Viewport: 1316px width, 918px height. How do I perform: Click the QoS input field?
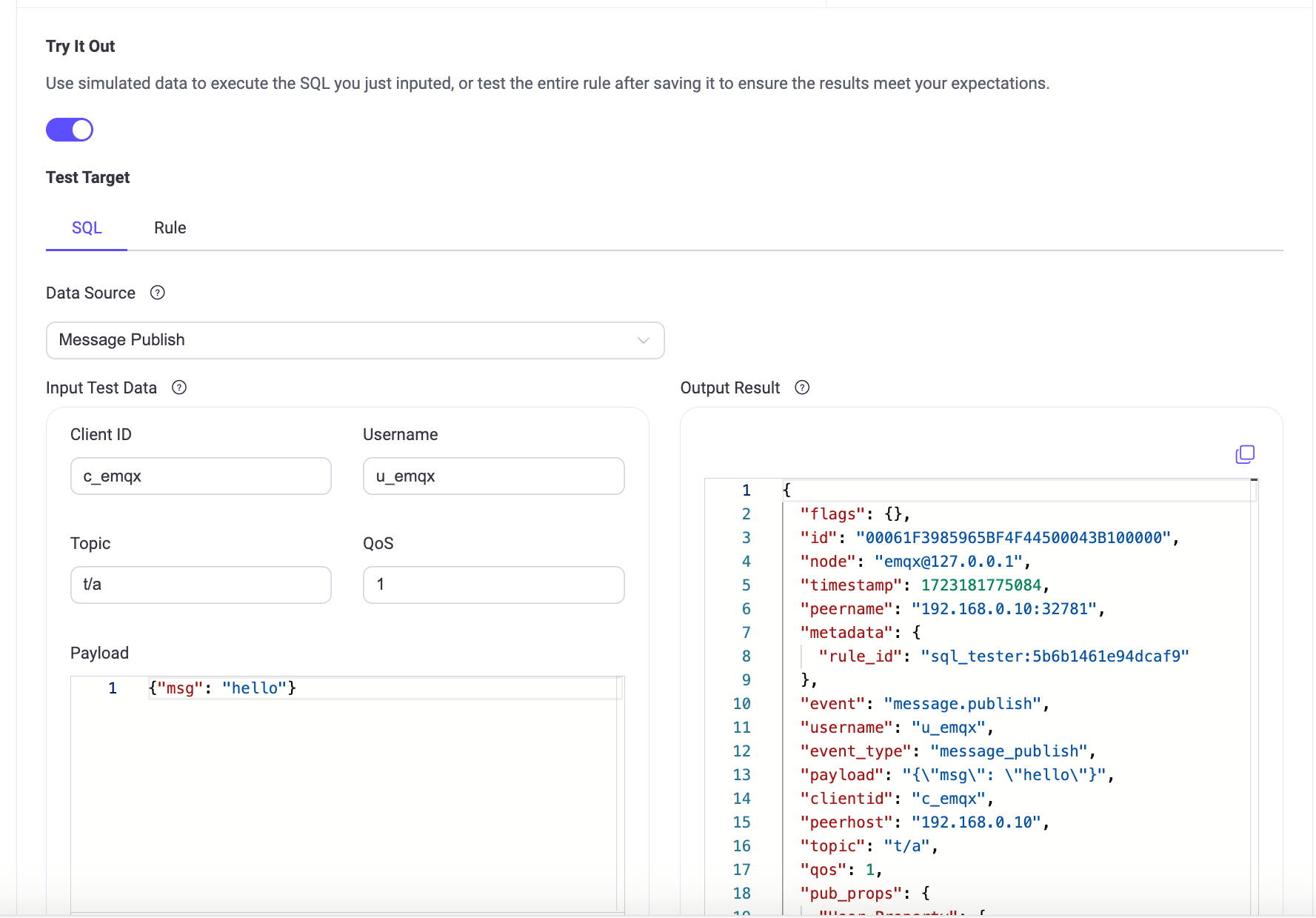coord(492,584)
